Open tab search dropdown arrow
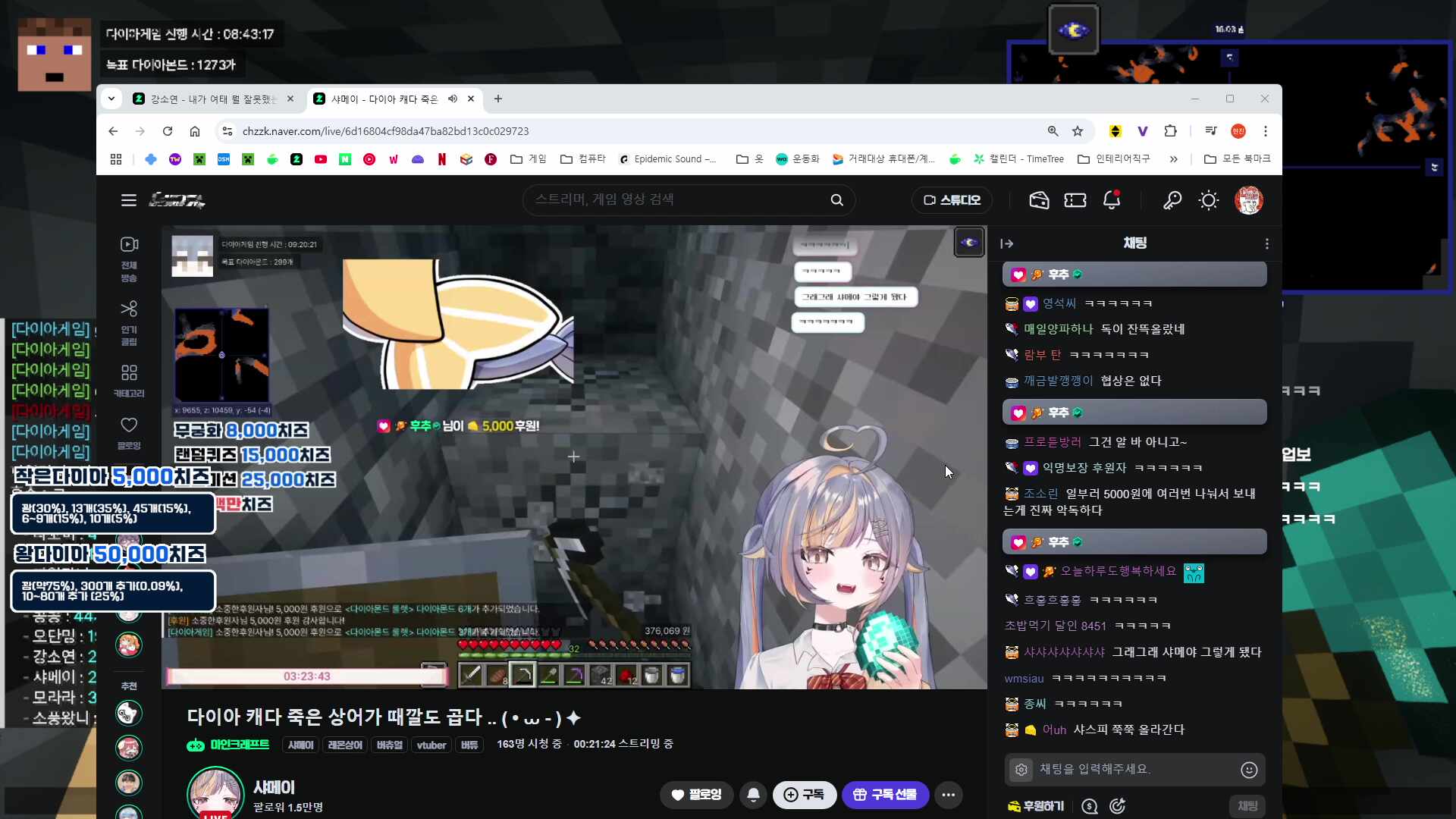The image size is (1456, 819). [x=111, y=99]
